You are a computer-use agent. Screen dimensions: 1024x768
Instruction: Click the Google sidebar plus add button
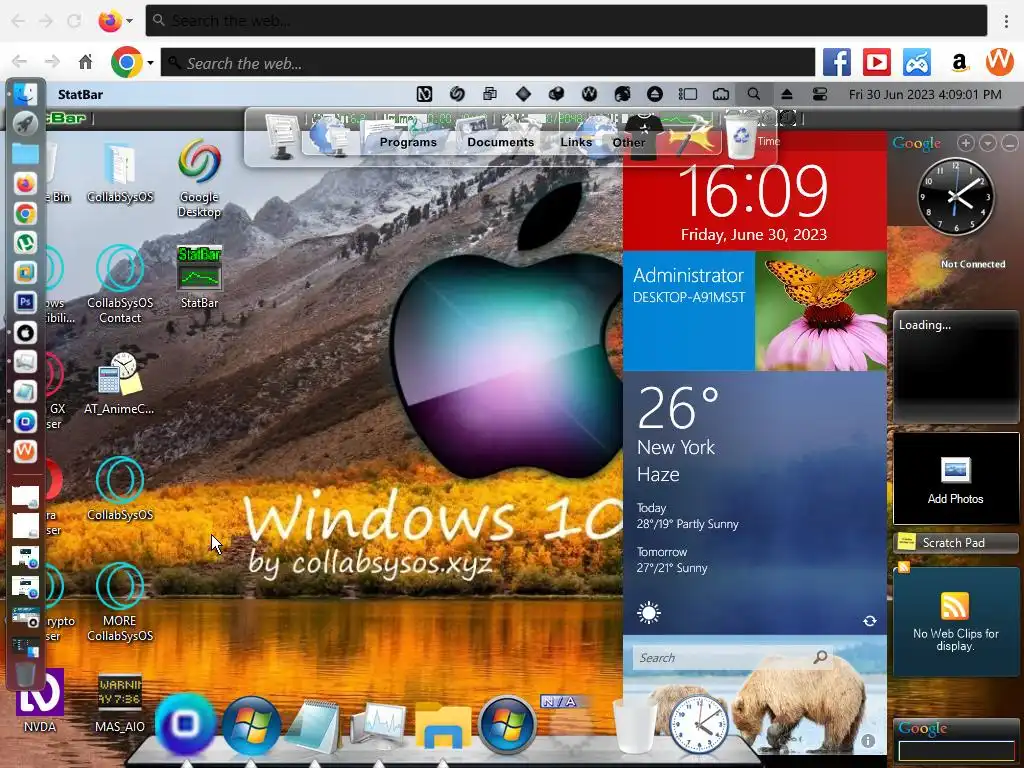[x=966, y=143]
